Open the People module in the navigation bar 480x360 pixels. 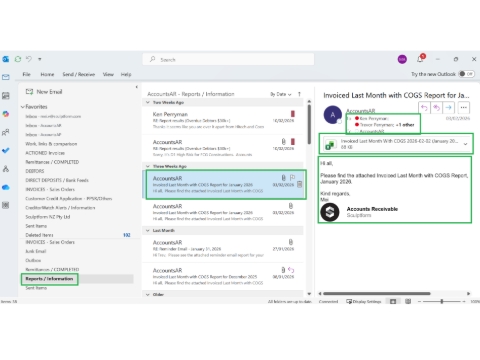6,132
